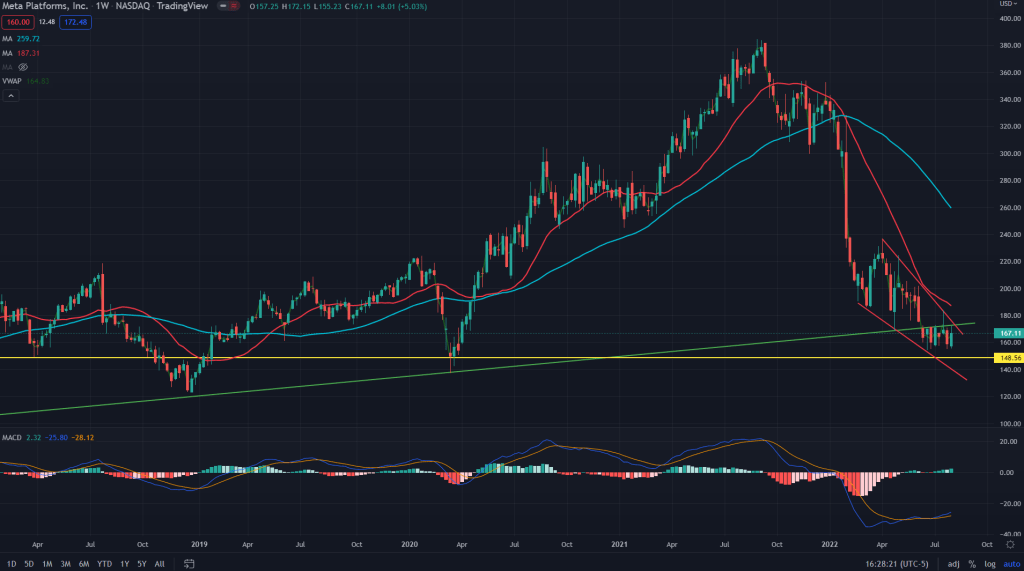Show All time range data
The width and height of the screenshot is (1024, 571).
160,563
